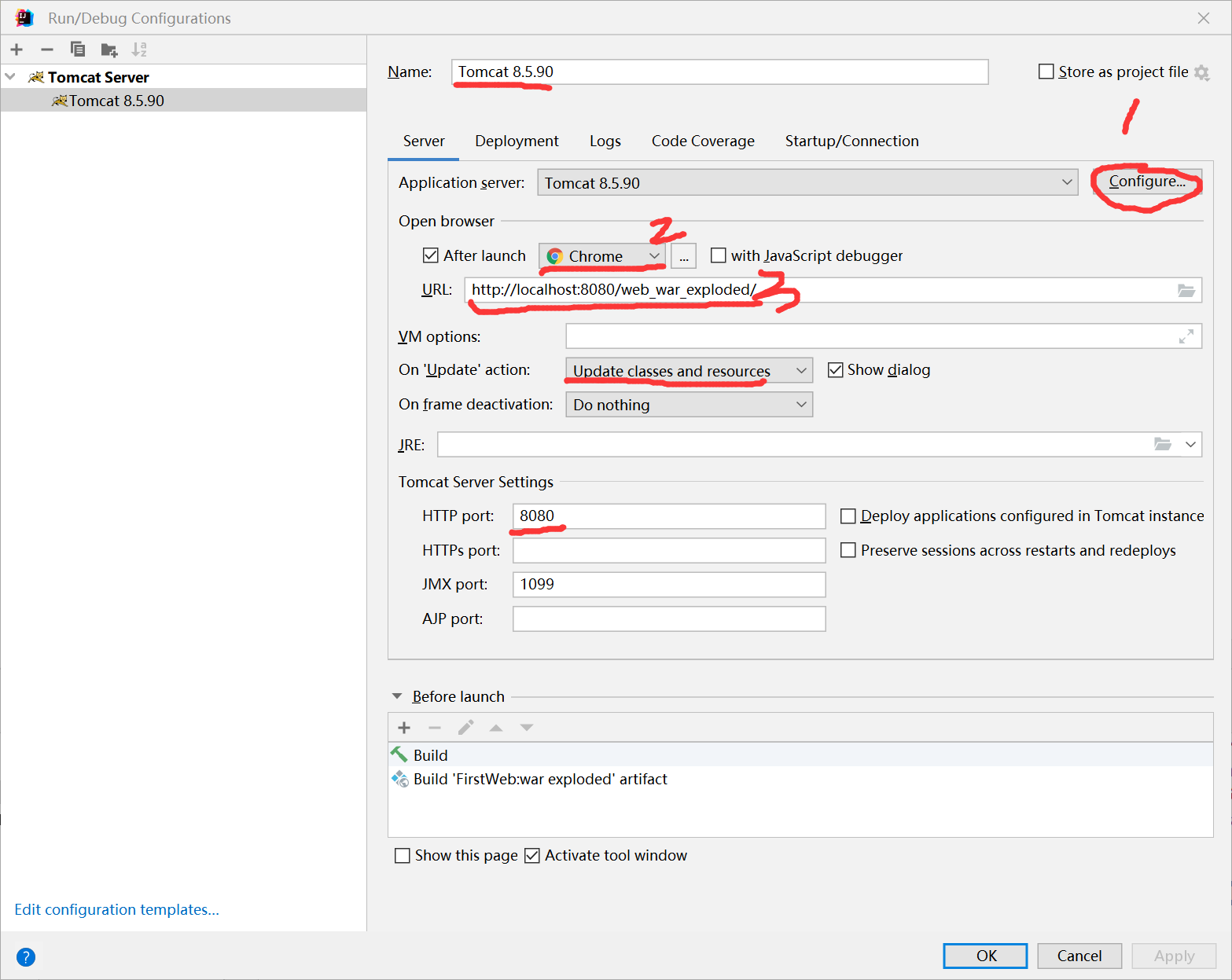Switch to the Server tab
The height and width of the screenshot is (980, 1232).
click(424, 141)
